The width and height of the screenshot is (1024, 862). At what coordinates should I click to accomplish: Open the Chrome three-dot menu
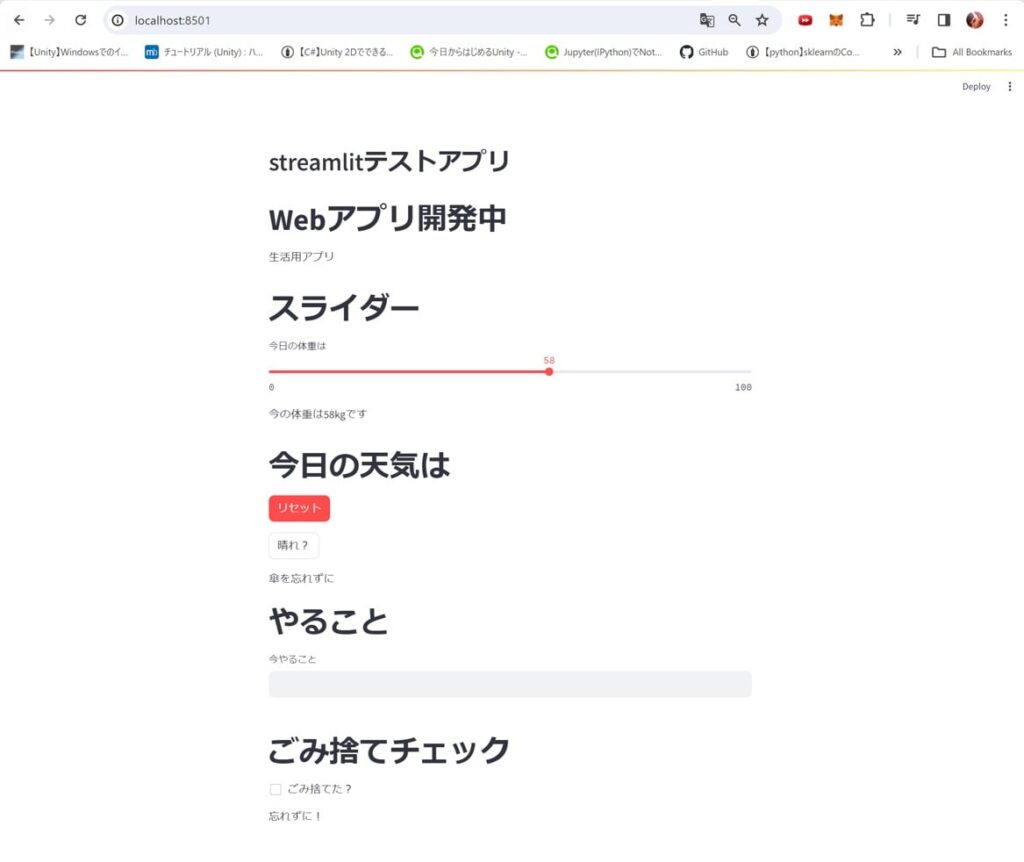pyautogui.click(x=1005, y=20)
